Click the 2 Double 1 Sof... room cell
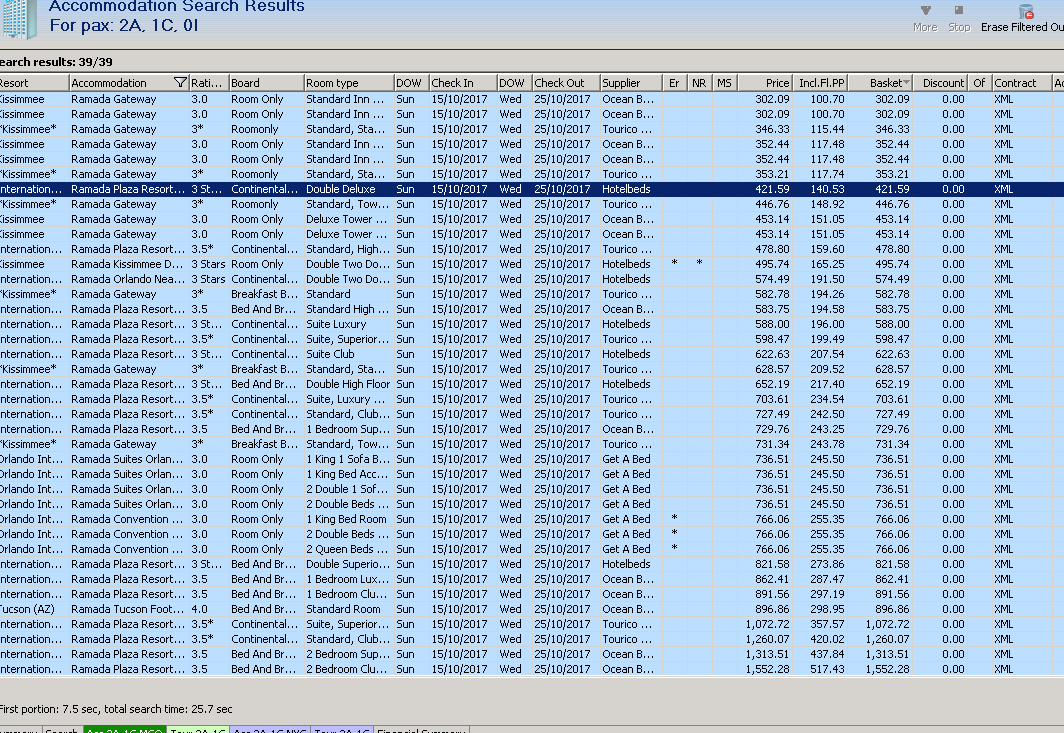Viewport: 1064px width, 733px height. (x=348, y=489)
